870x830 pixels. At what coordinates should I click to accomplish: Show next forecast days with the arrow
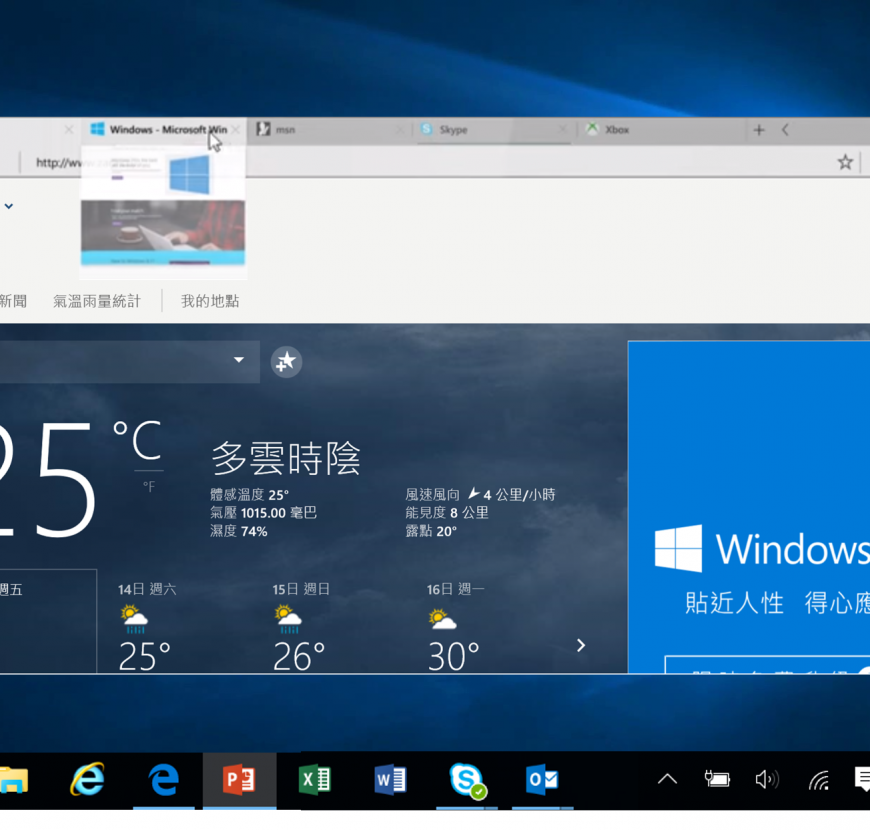point(581,645)
